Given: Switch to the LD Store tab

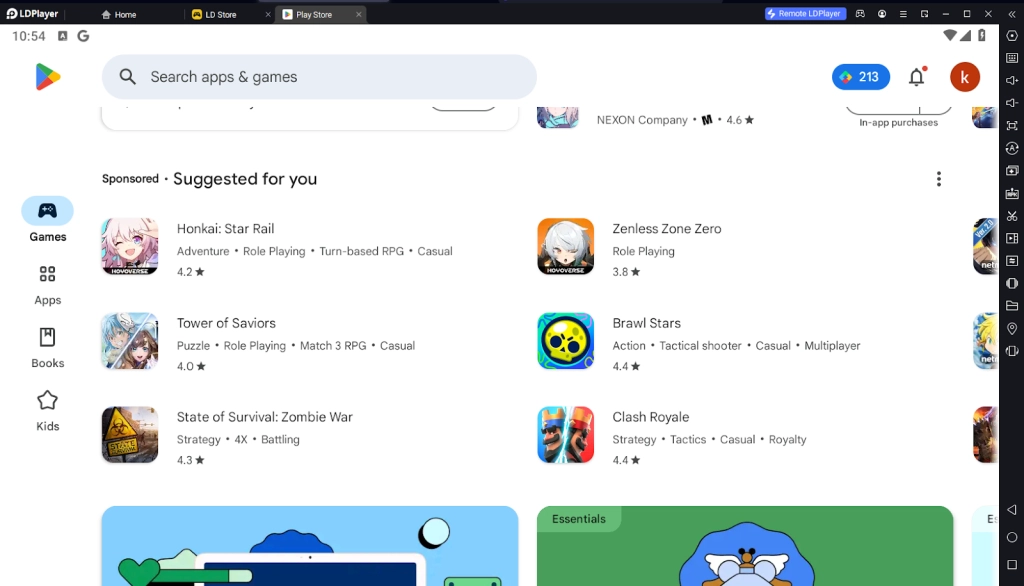Looking at the screenshot, I should click(220, 15).
